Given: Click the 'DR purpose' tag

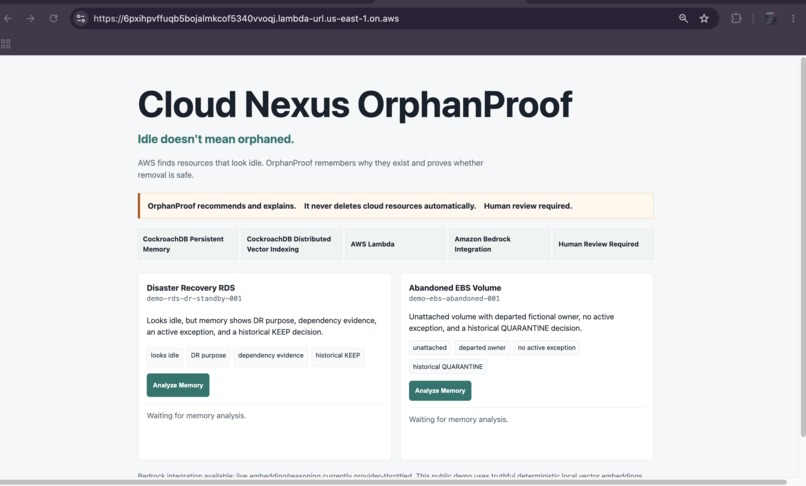Looking at the screenshot, I should [x=208, y=355].
